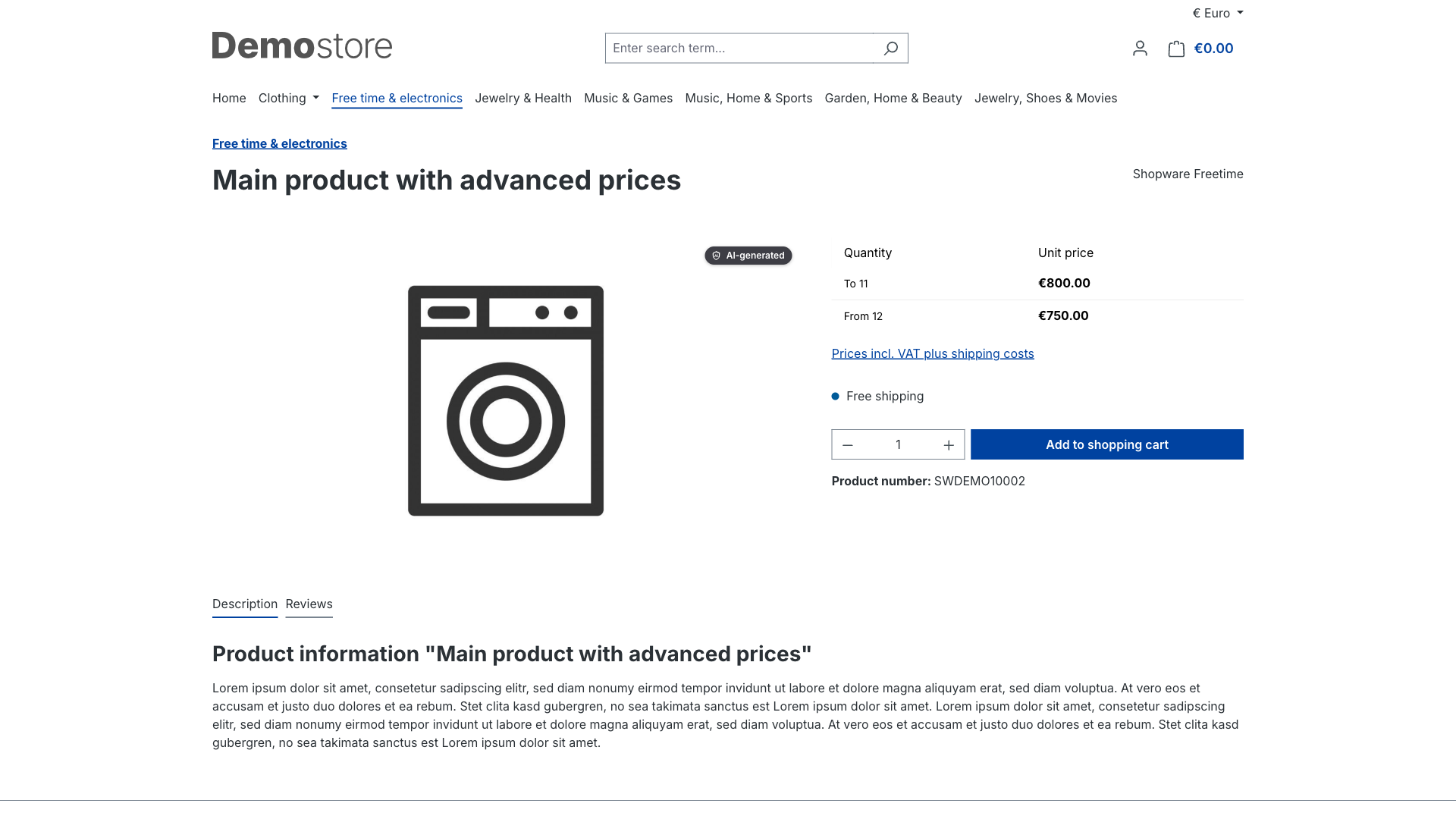Screen dimensions: 1456x819
Task: Click the search magnifier icon
Action: click(890, 48)
